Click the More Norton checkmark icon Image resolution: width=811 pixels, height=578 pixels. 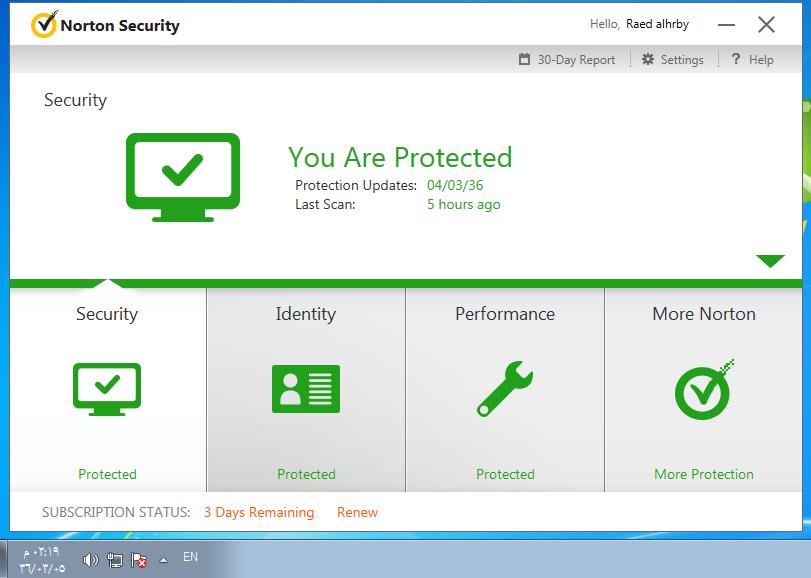pyautogui.click(x=704, y=390)
